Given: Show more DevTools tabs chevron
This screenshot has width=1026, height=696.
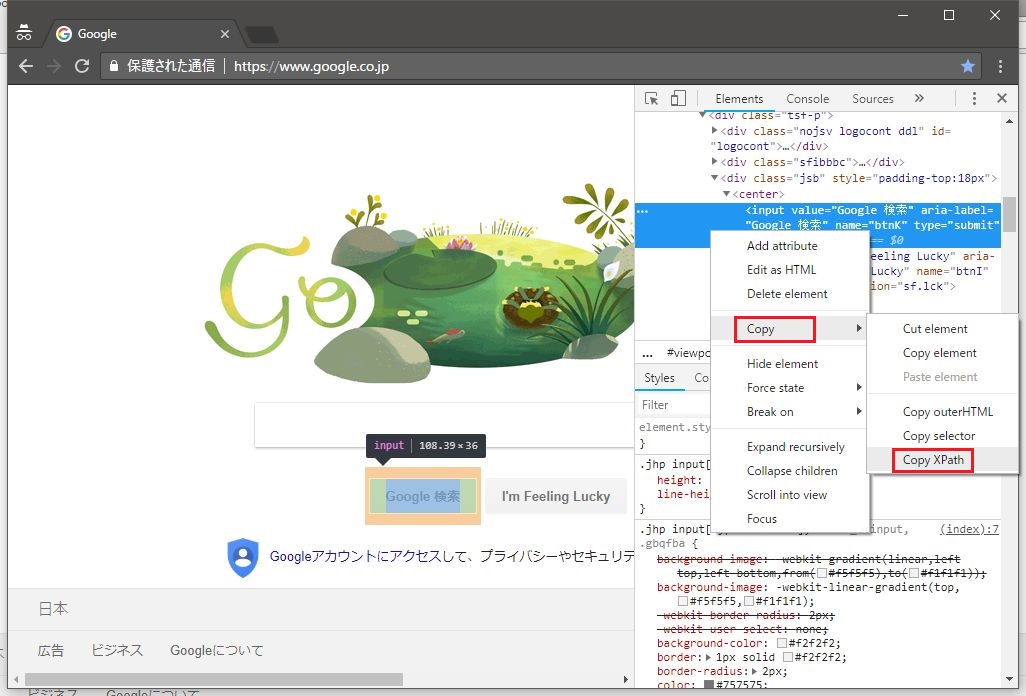Looking at the screenshot, I should [919, 98].
